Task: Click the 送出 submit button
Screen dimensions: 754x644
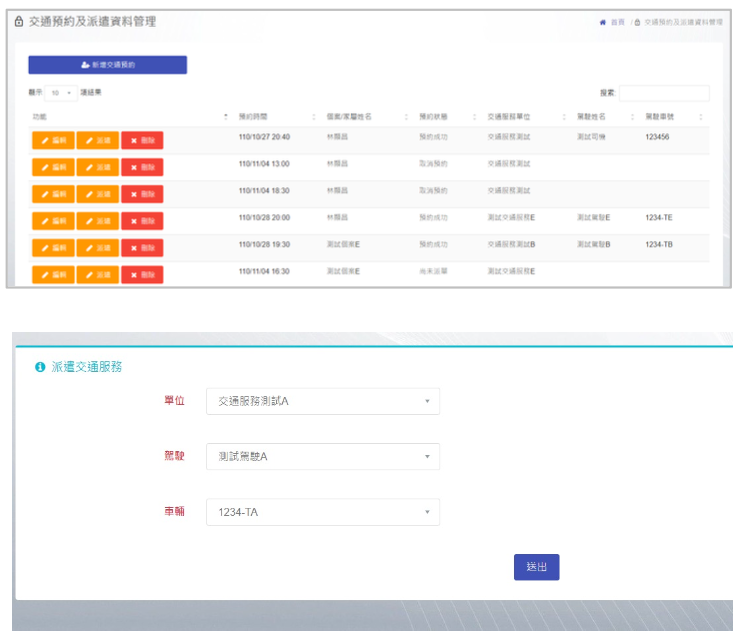Action: click(537, 567)
